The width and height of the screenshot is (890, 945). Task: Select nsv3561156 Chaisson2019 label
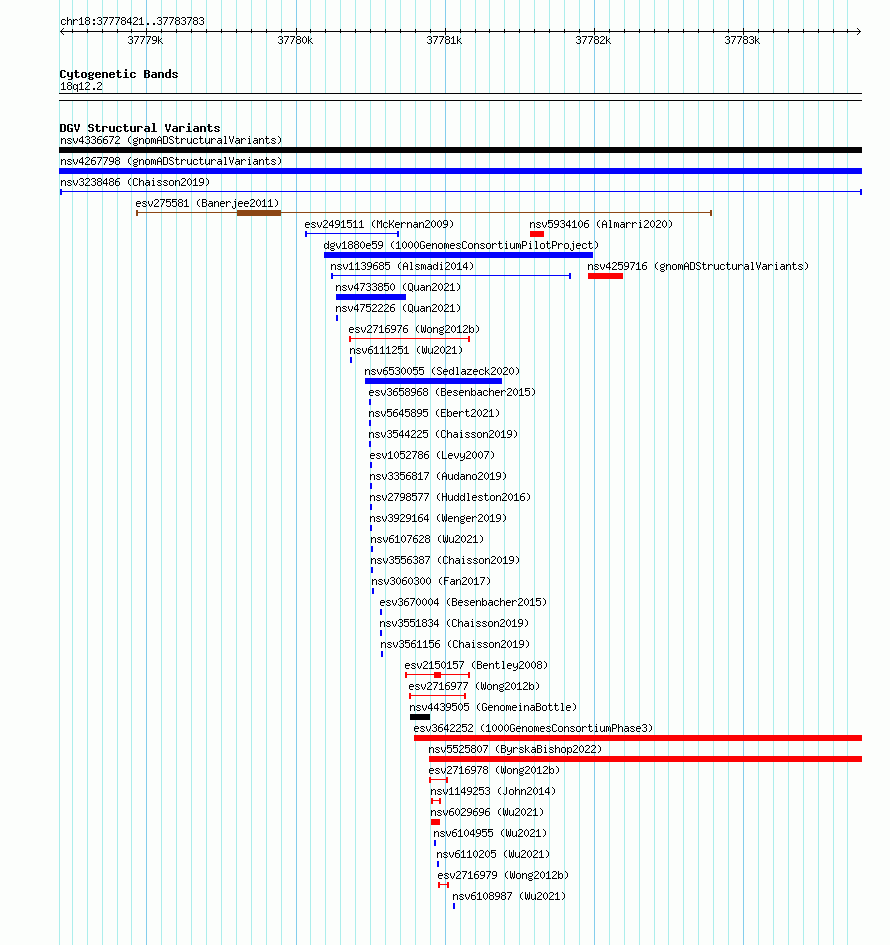pos(456,644)
